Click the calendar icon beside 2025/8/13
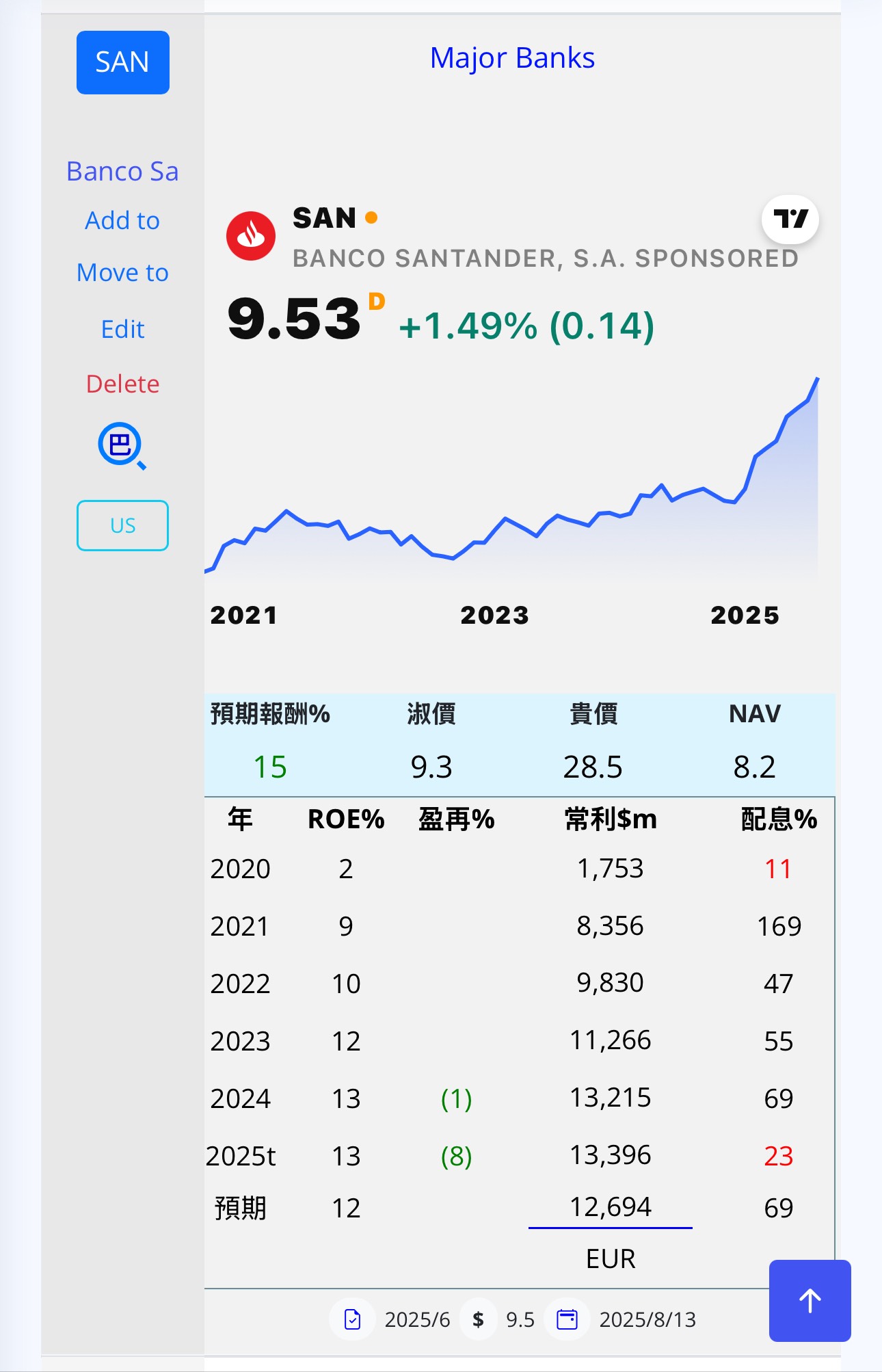Viewport: 882px width, 1372px height. click(x=567, y=1319)
